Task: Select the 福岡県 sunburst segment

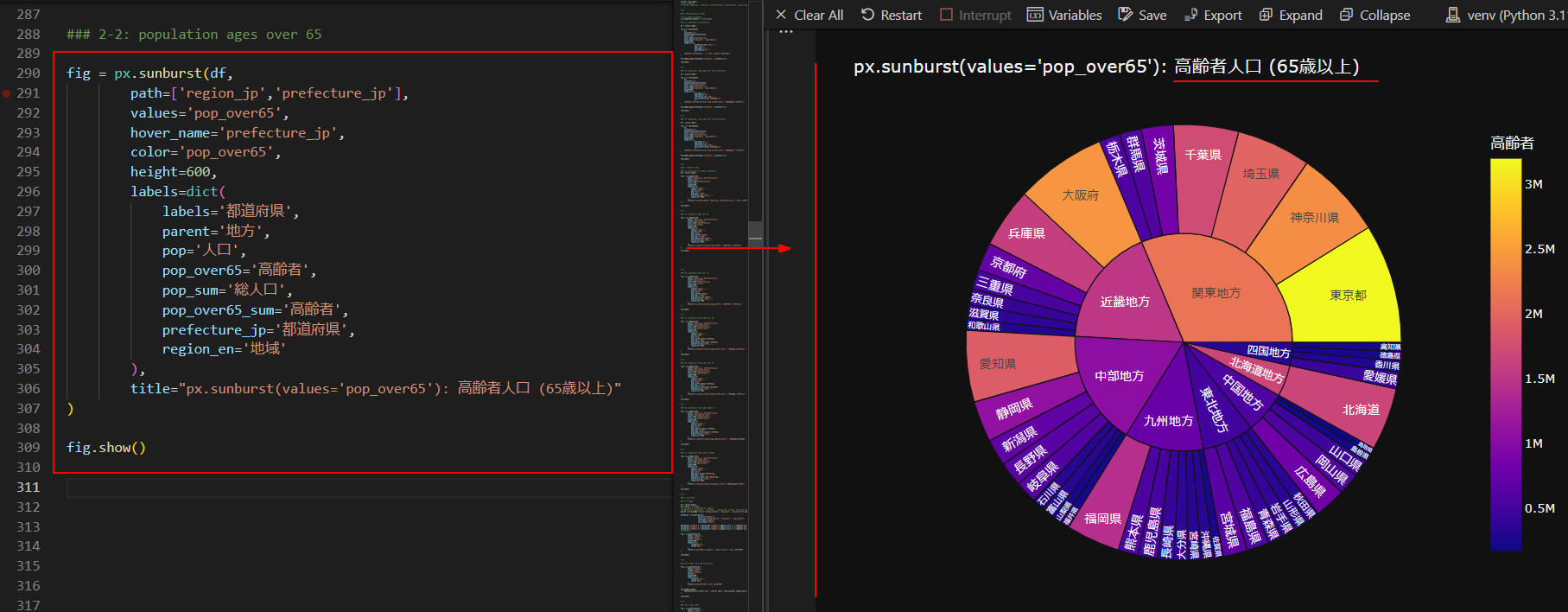Action: click(1102, 519)
